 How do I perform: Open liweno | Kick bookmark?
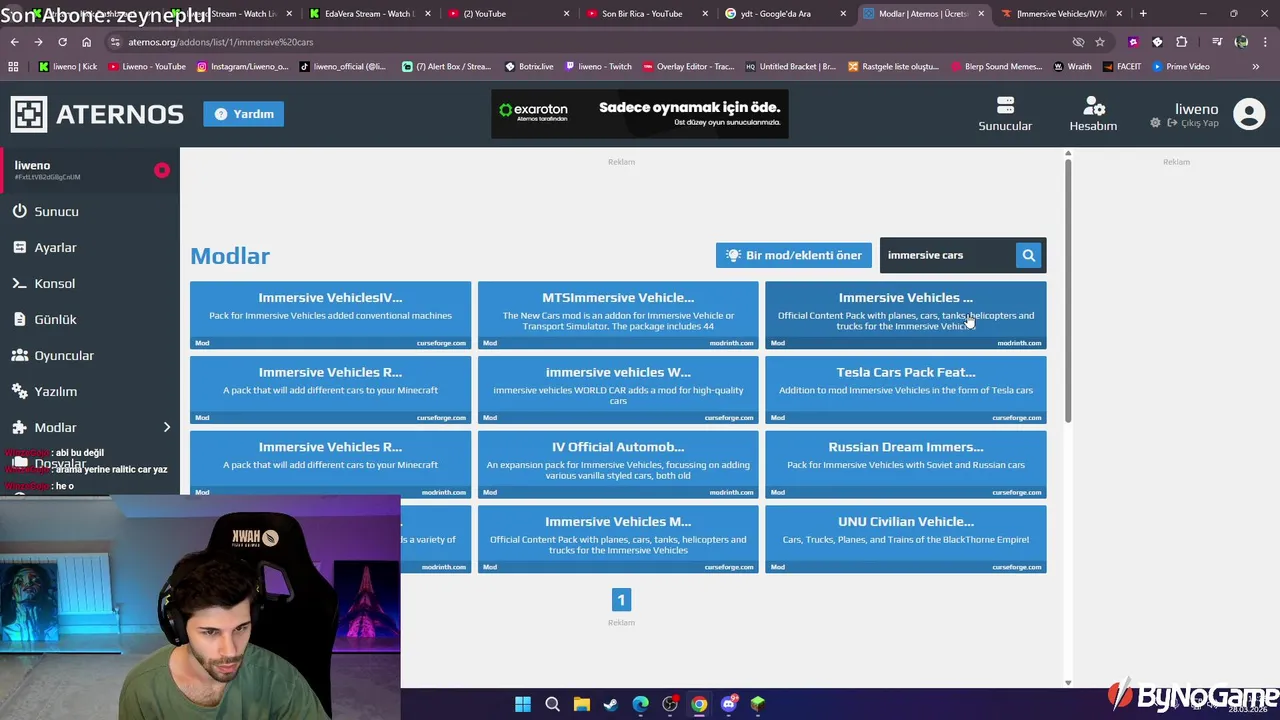point(68,66)
